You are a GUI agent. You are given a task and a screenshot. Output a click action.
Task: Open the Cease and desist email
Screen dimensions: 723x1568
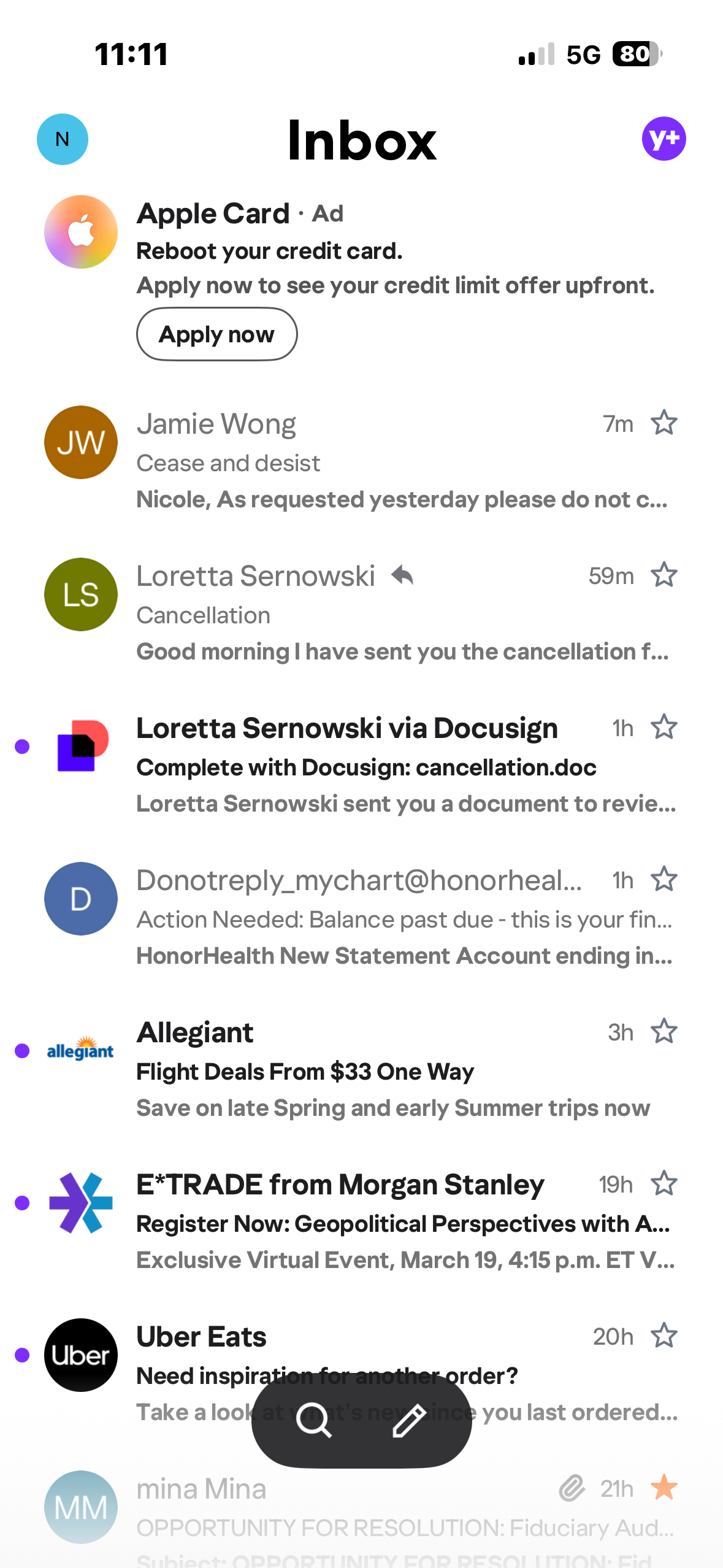click(368, 464)
